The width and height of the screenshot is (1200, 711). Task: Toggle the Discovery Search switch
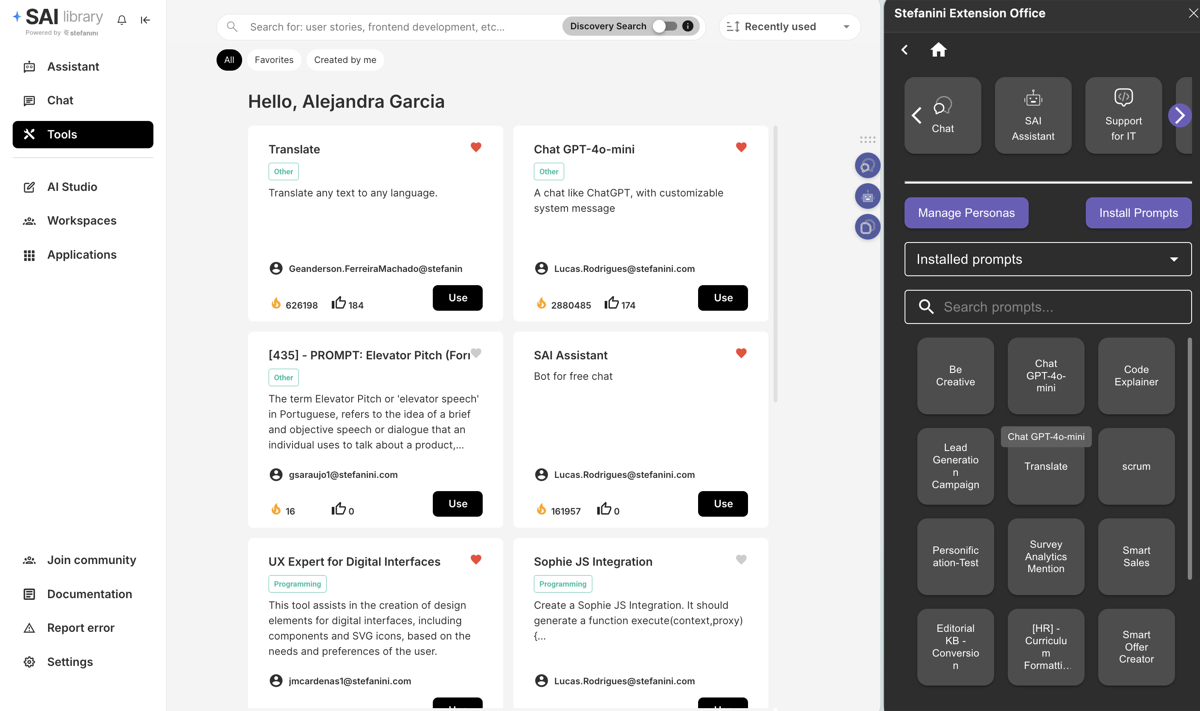click(x=665, y=26)
